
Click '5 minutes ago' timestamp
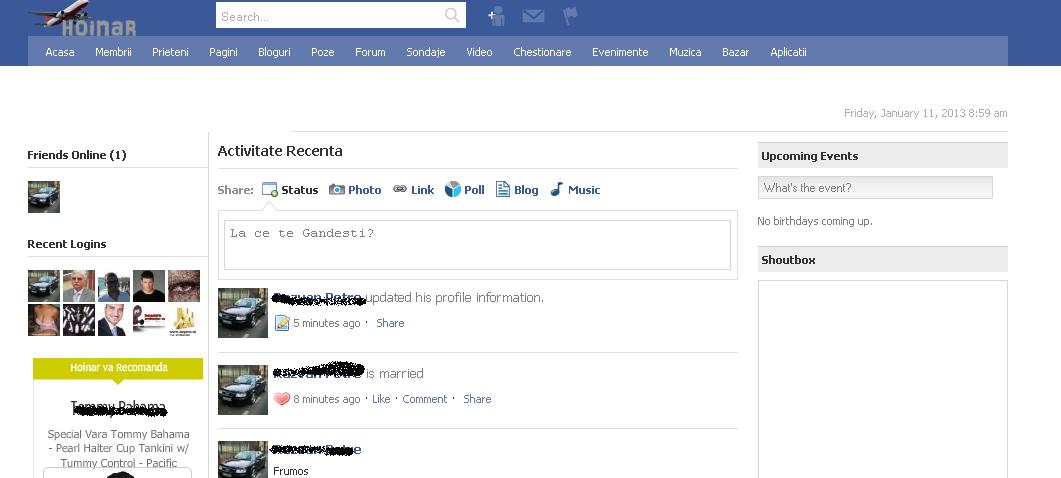click(327, 323)
